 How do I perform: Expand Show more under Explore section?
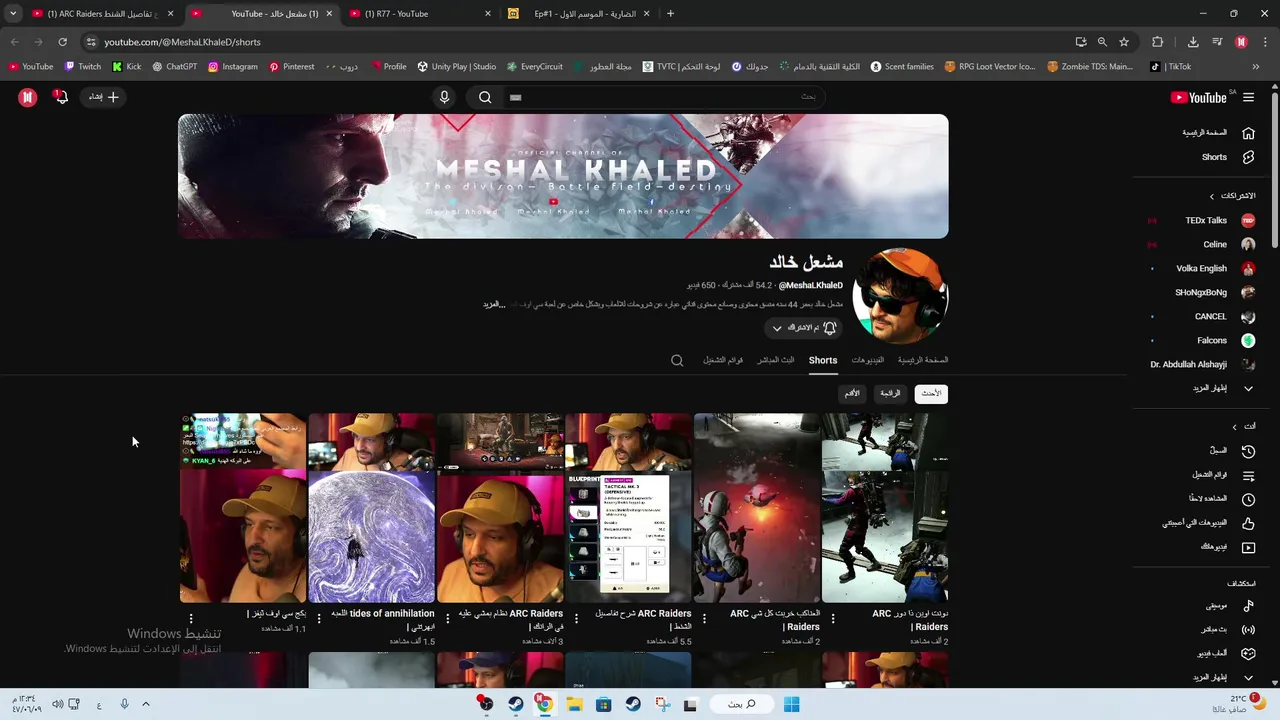1222,678
